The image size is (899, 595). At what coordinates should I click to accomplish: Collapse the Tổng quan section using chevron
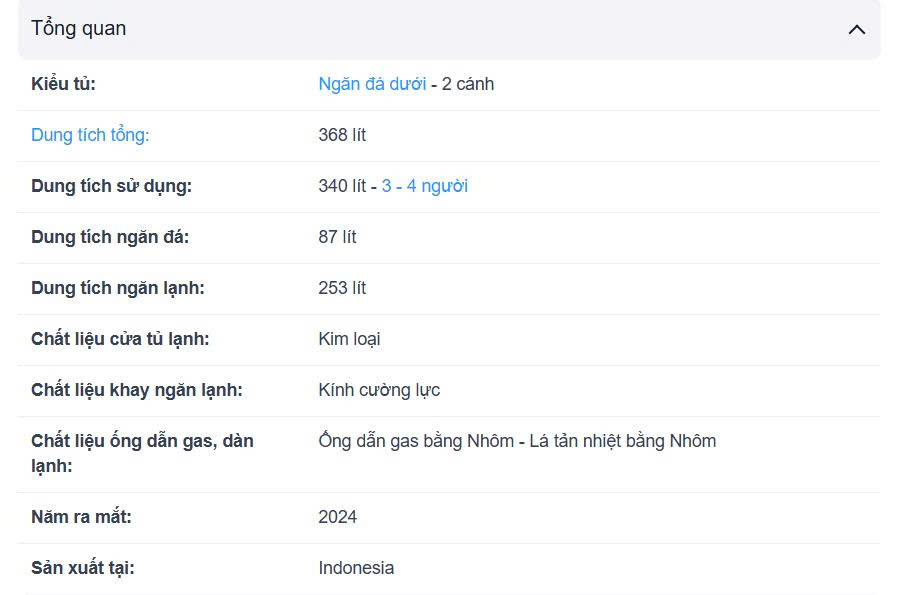tap(856, 29)
